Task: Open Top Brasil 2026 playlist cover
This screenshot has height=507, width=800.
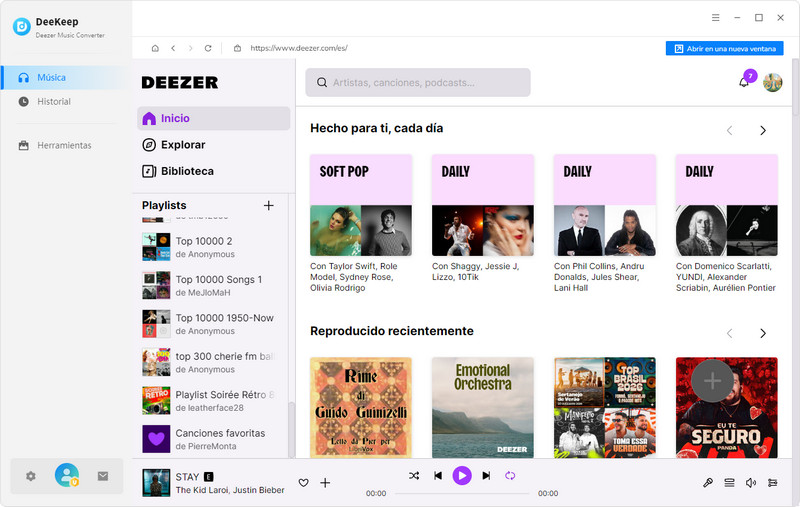Action: pos(605,407)
